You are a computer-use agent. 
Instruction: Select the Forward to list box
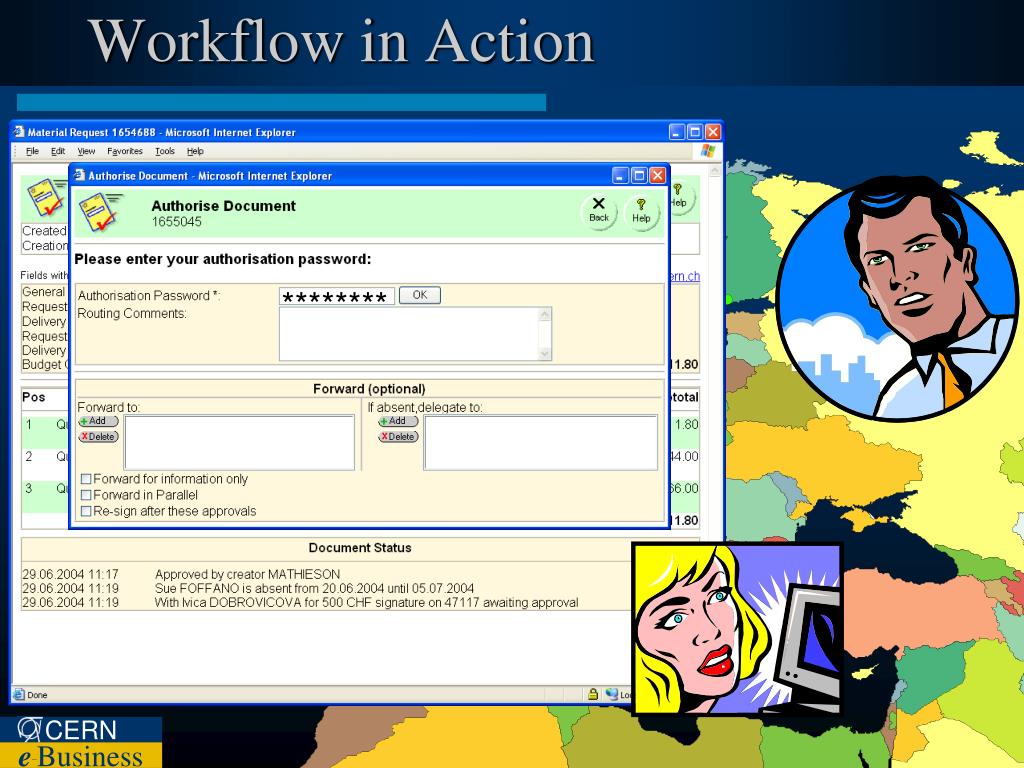(x=240, y=443)
